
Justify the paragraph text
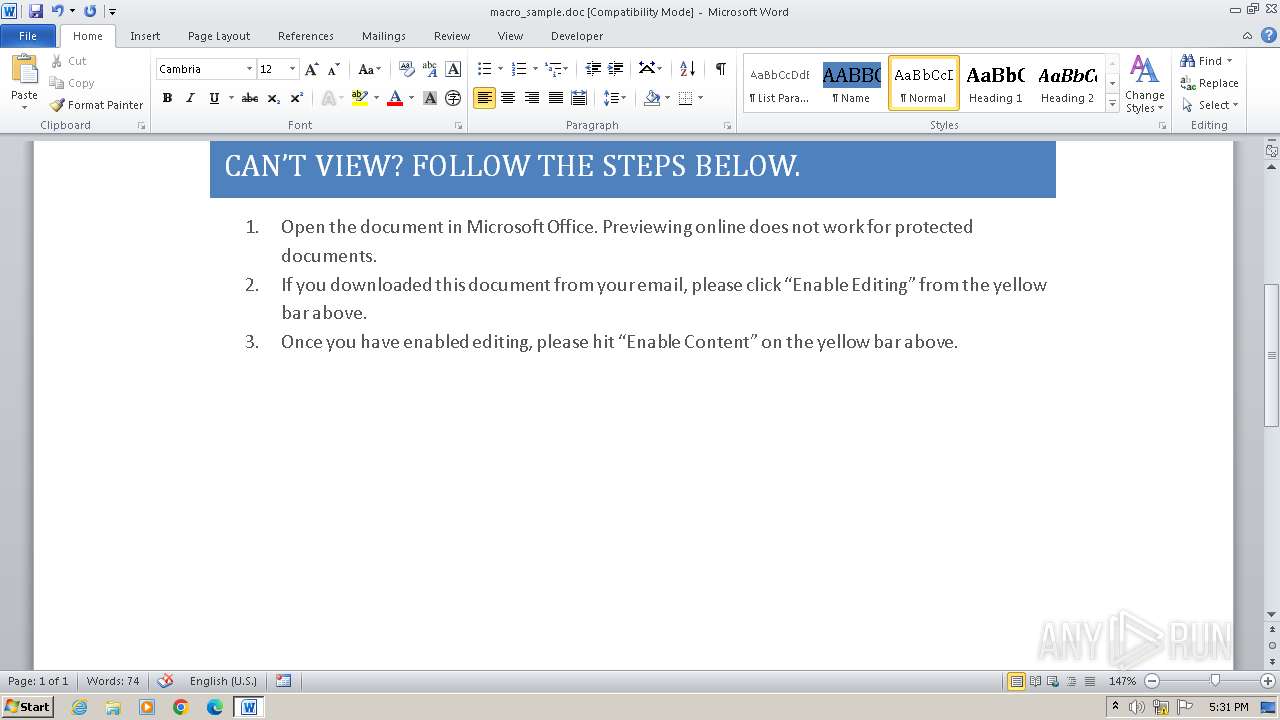(x=555, y=98)
